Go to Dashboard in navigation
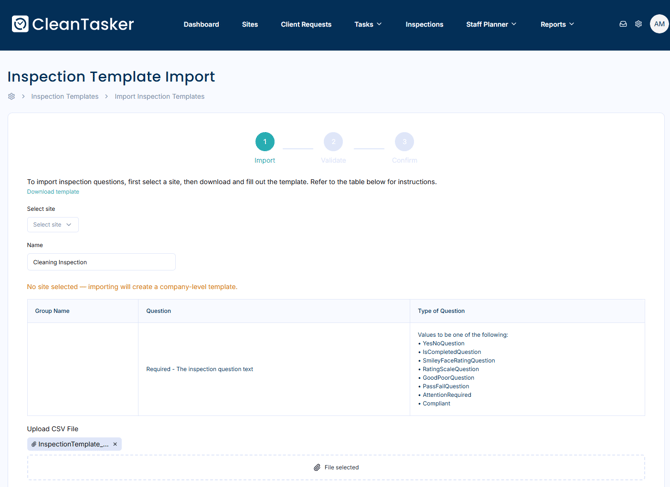The width and height of the screenshot is (670, 487). tap(201, 24)
